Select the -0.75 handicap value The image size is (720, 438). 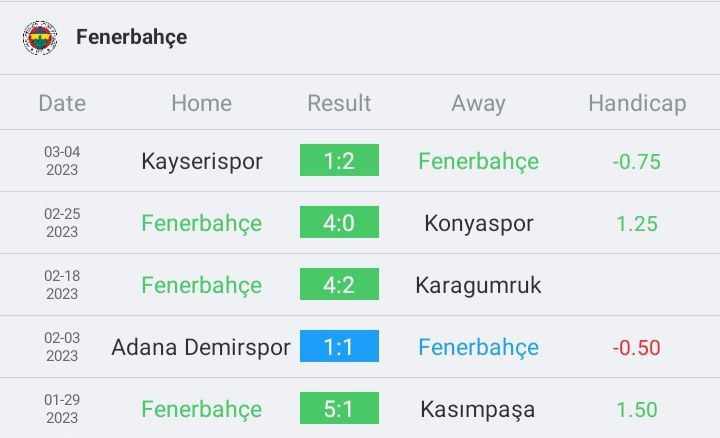coord(636,162)
